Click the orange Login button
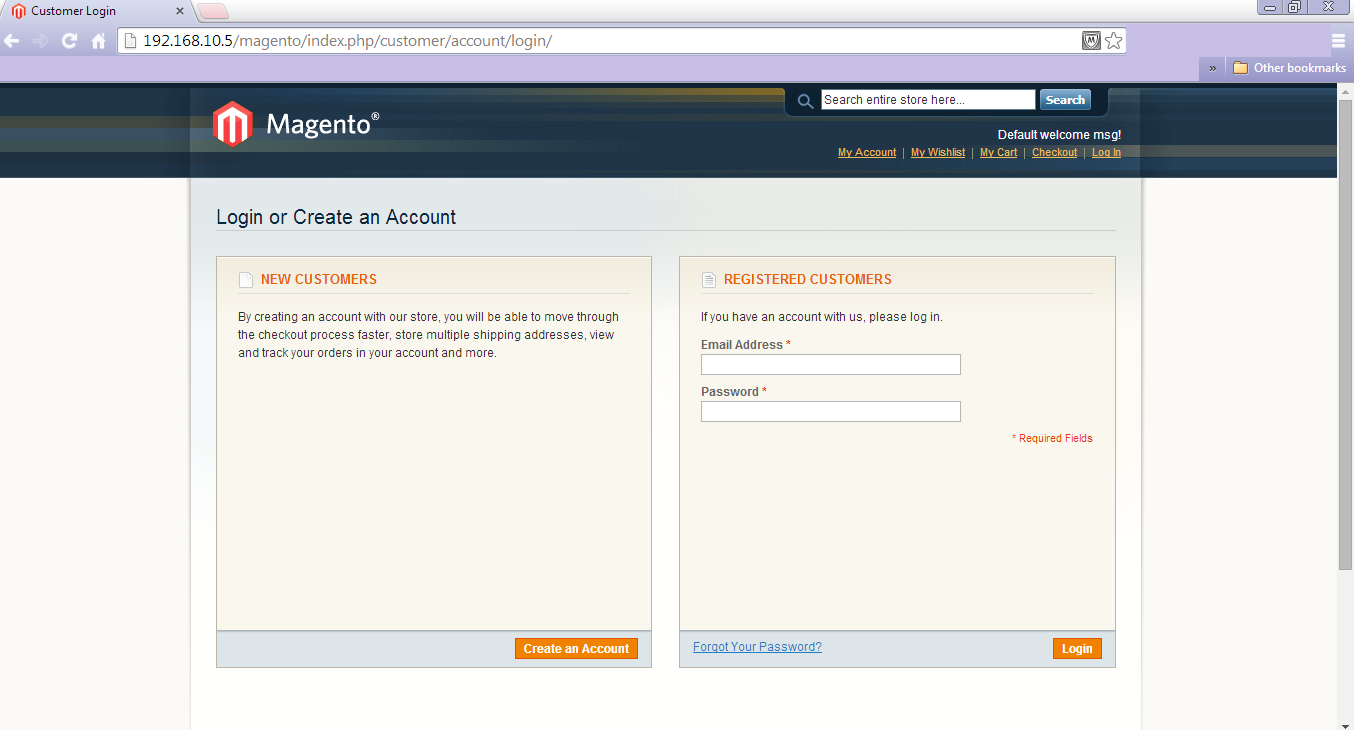The height and width of the screenshot is (730, 1354). (x=1077, y=649)
